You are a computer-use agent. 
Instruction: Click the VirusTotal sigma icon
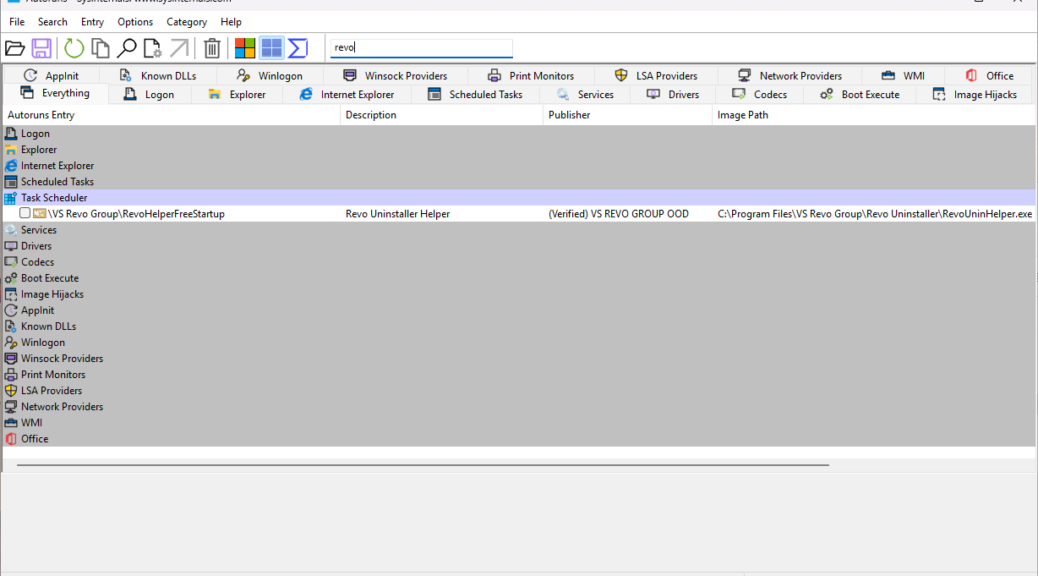[x=298, y=48]
